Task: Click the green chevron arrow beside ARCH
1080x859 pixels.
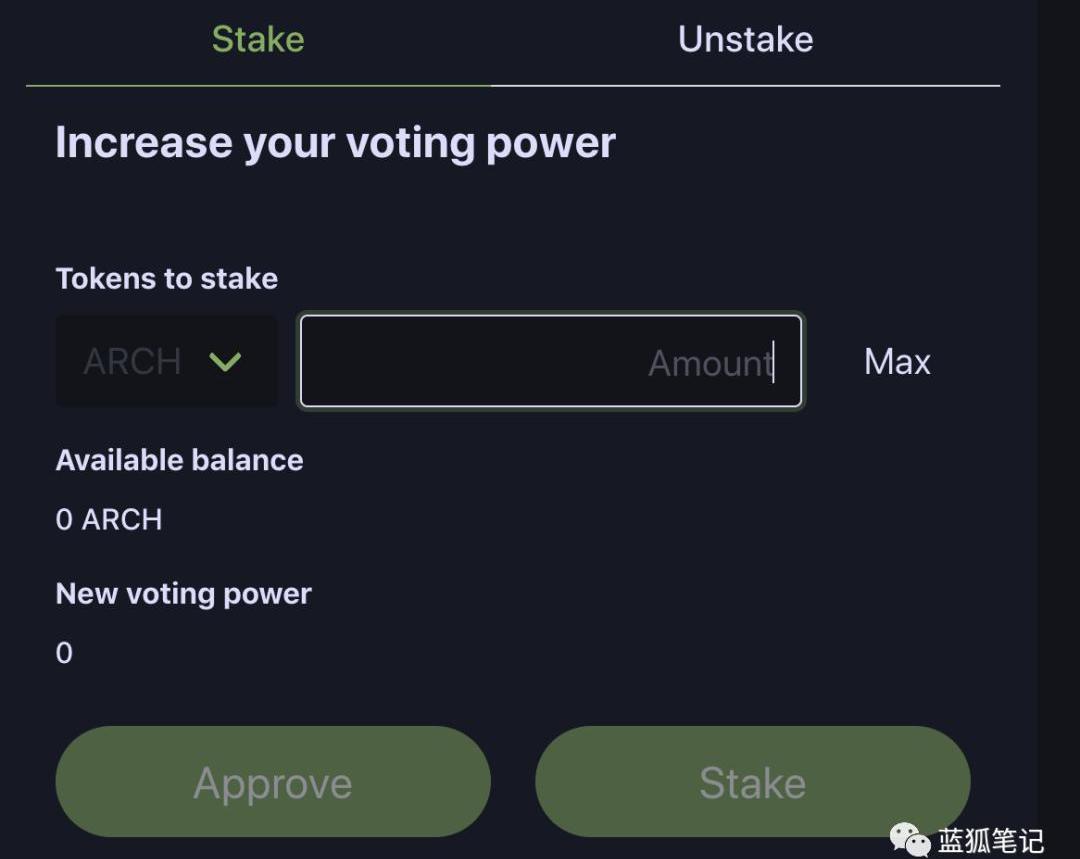Action: (226, 361)
